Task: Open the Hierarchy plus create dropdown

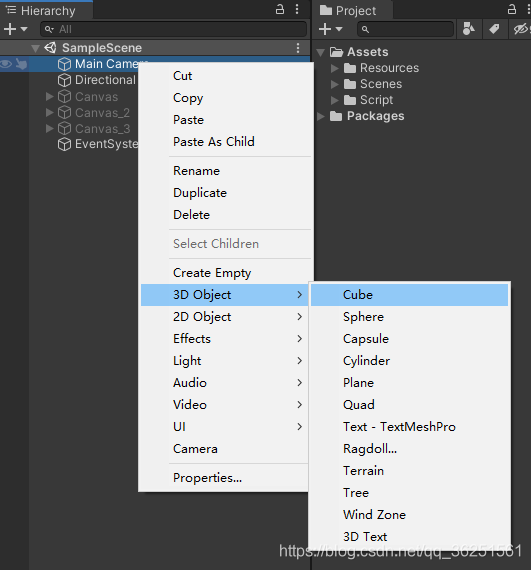Action: click(x=15, y=29)
